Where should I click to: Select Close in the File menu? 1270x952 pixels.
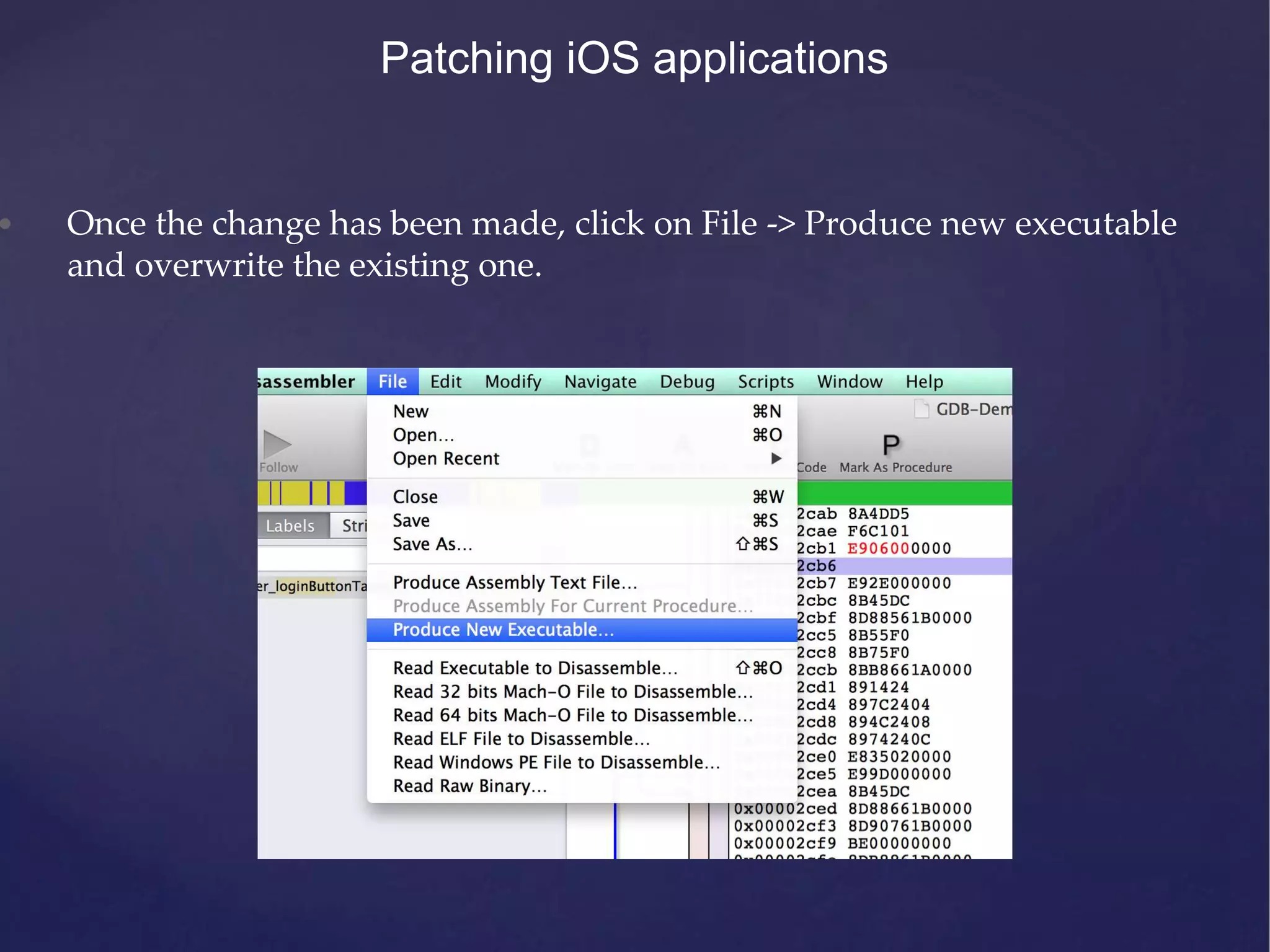(582, 496)
